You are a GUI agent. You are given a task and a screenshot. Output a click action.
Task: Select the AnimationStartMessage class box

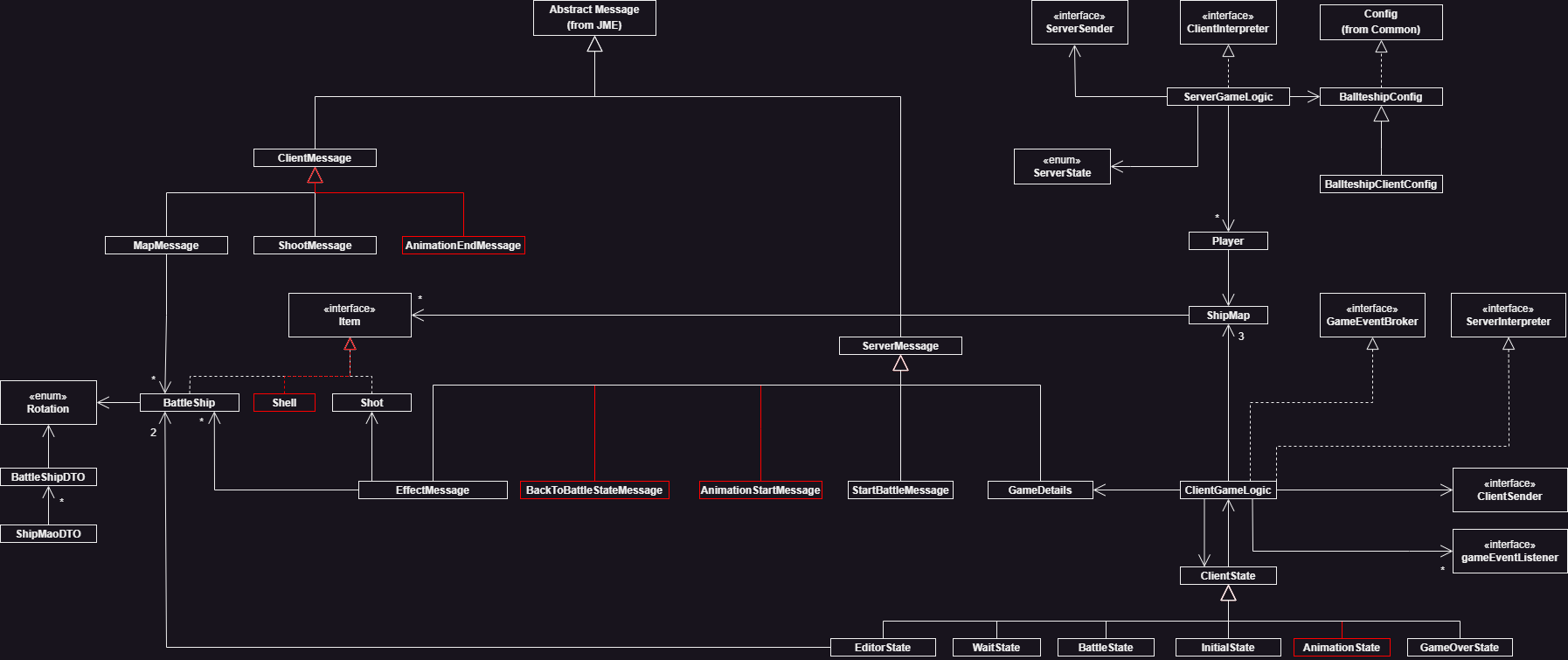coord(760,490)
